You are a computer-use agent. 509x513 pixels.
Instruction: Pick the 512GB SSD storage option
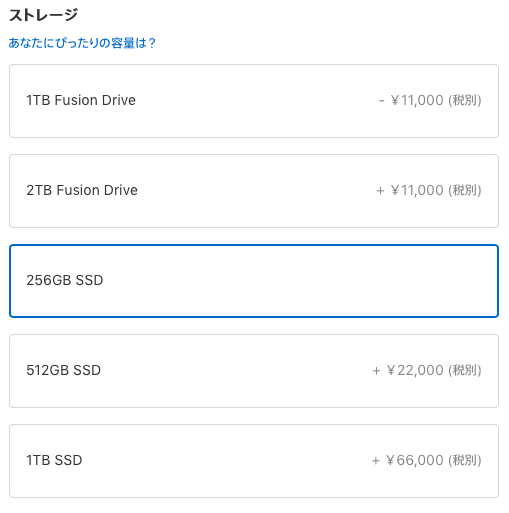click(x=254, y=371)
